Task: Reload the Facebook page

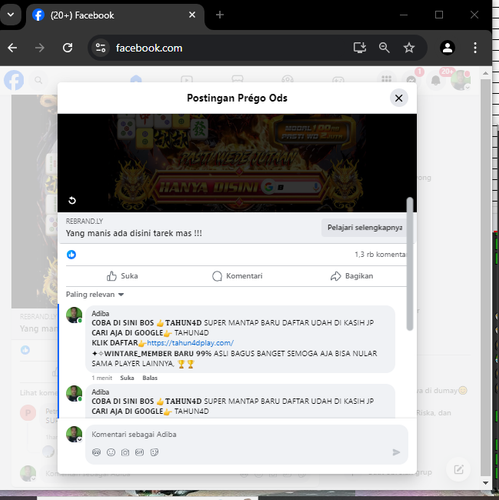Action: pyautogui.click(x=68, y=48)
